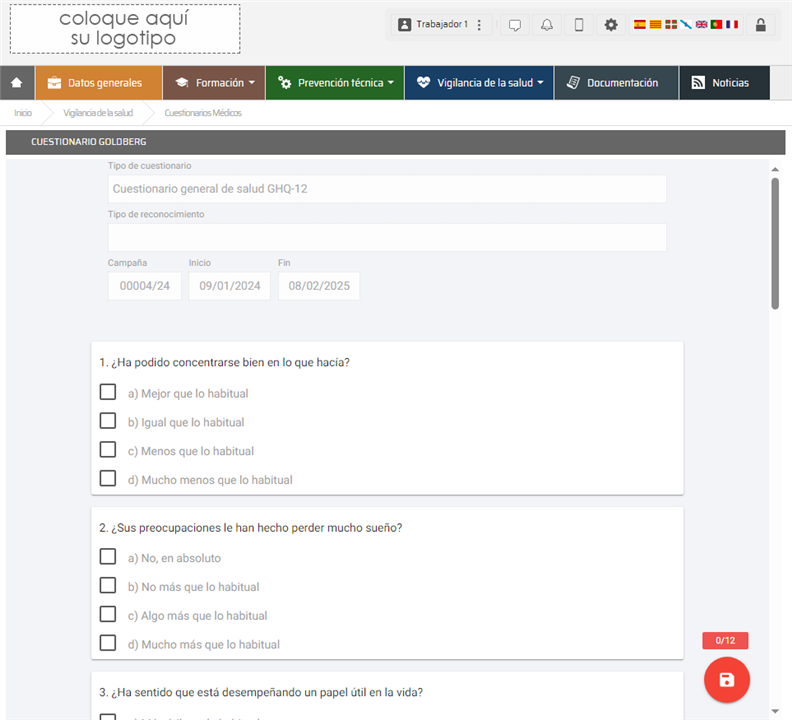This screenshot has width=792, height=720.
Task: Expand the Formación dropdown menu
Action: click(x=215, y=83)
